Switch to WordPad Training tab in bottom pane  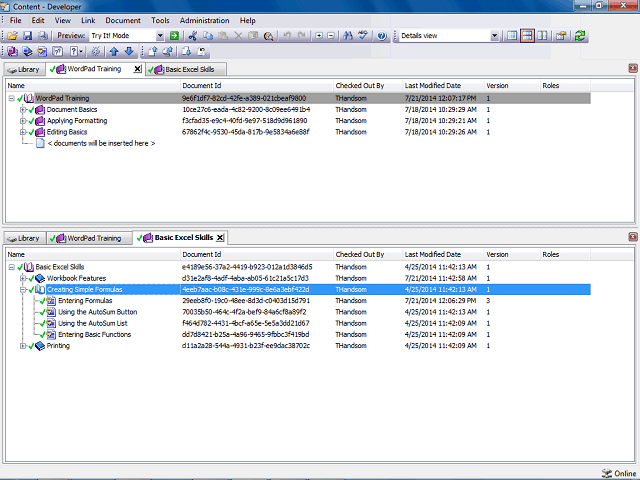tap(89, 238)
